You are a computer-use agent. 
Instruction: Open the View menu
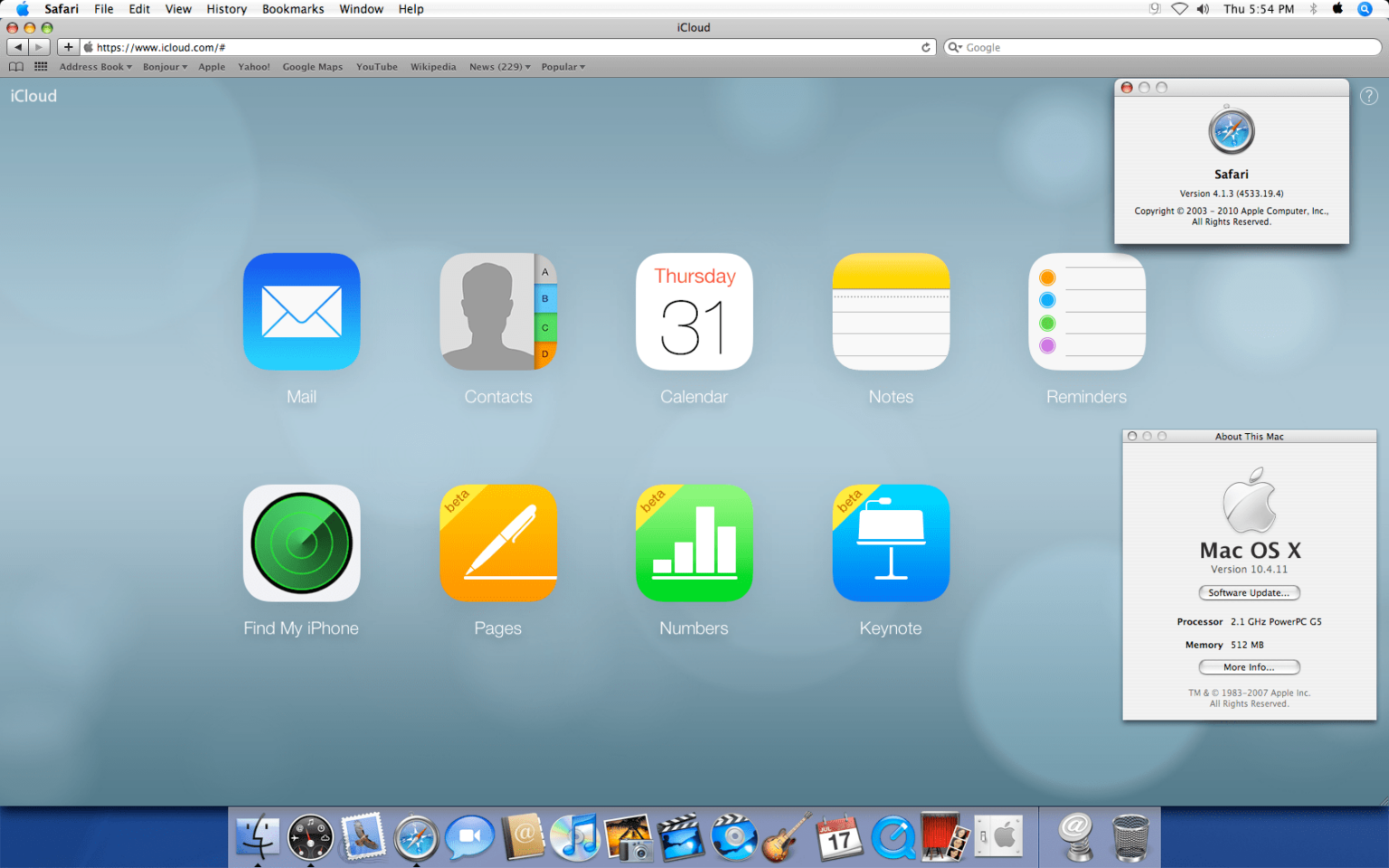coord(178,9)
